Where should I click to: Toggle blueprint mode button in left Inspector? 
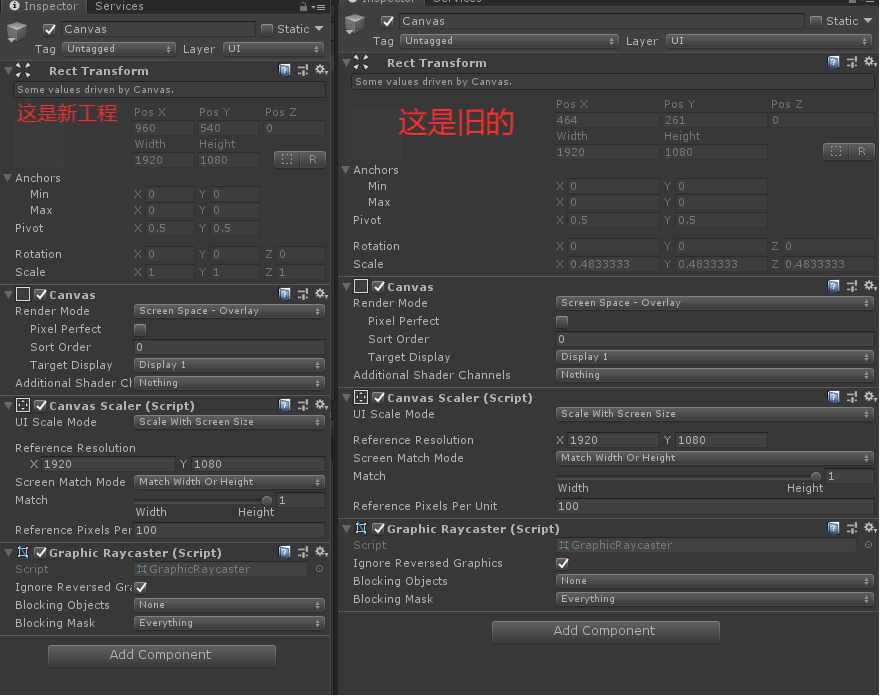(x=287, y=159)
